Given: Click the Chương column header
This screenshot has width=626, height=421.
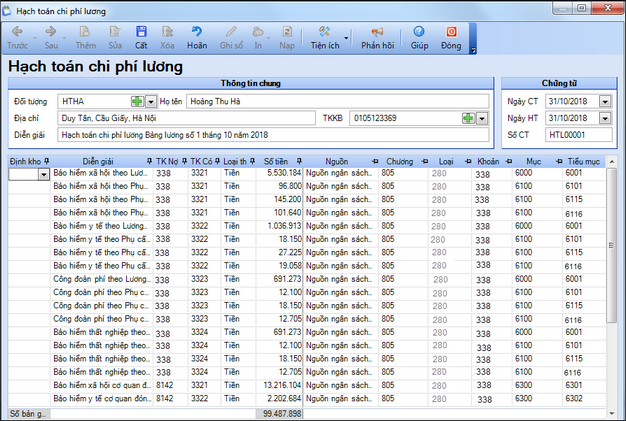Looking at the screenshot, I should [399, 161].
